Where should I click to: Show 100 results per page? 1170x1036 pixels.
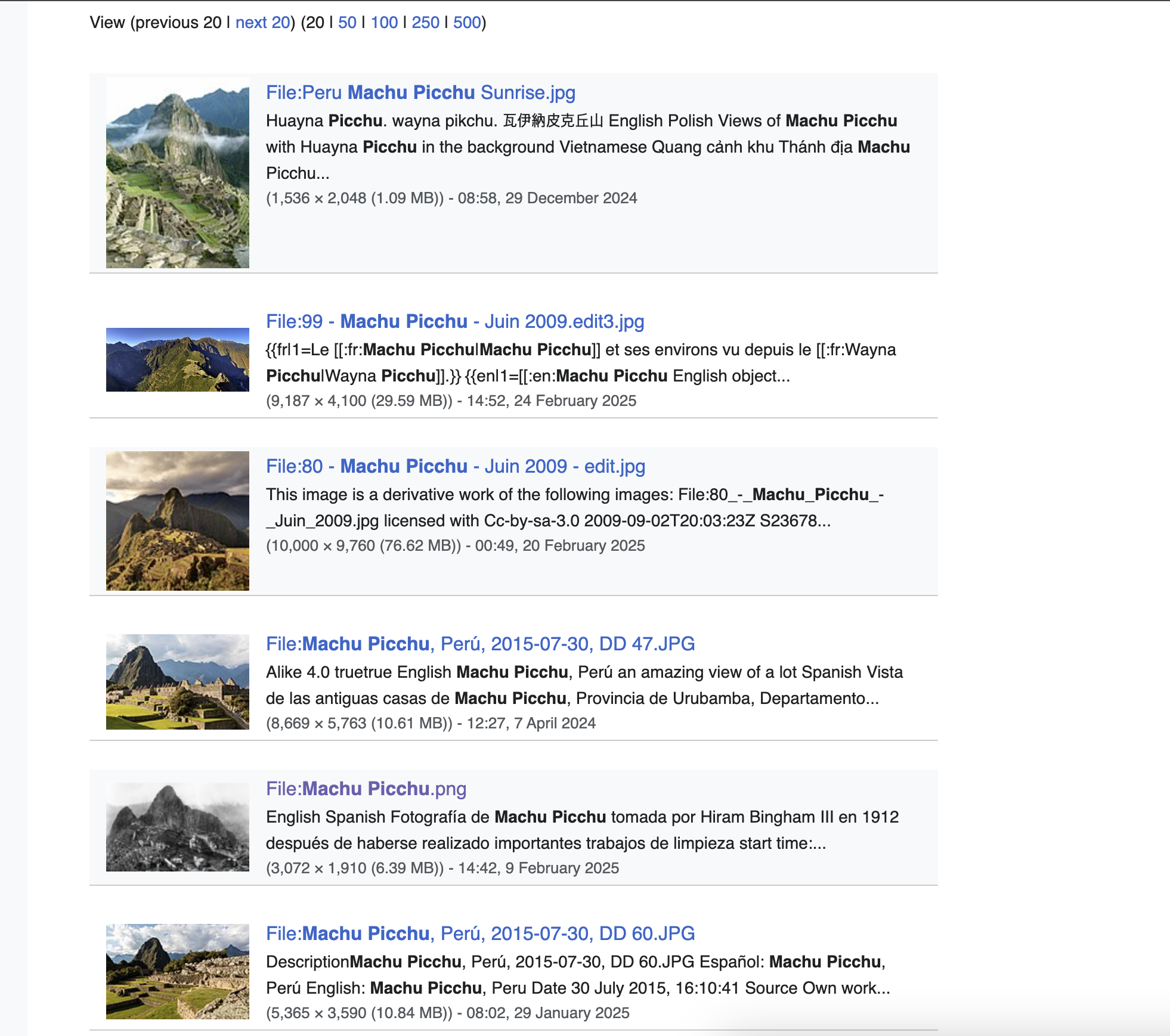(384, 23)
